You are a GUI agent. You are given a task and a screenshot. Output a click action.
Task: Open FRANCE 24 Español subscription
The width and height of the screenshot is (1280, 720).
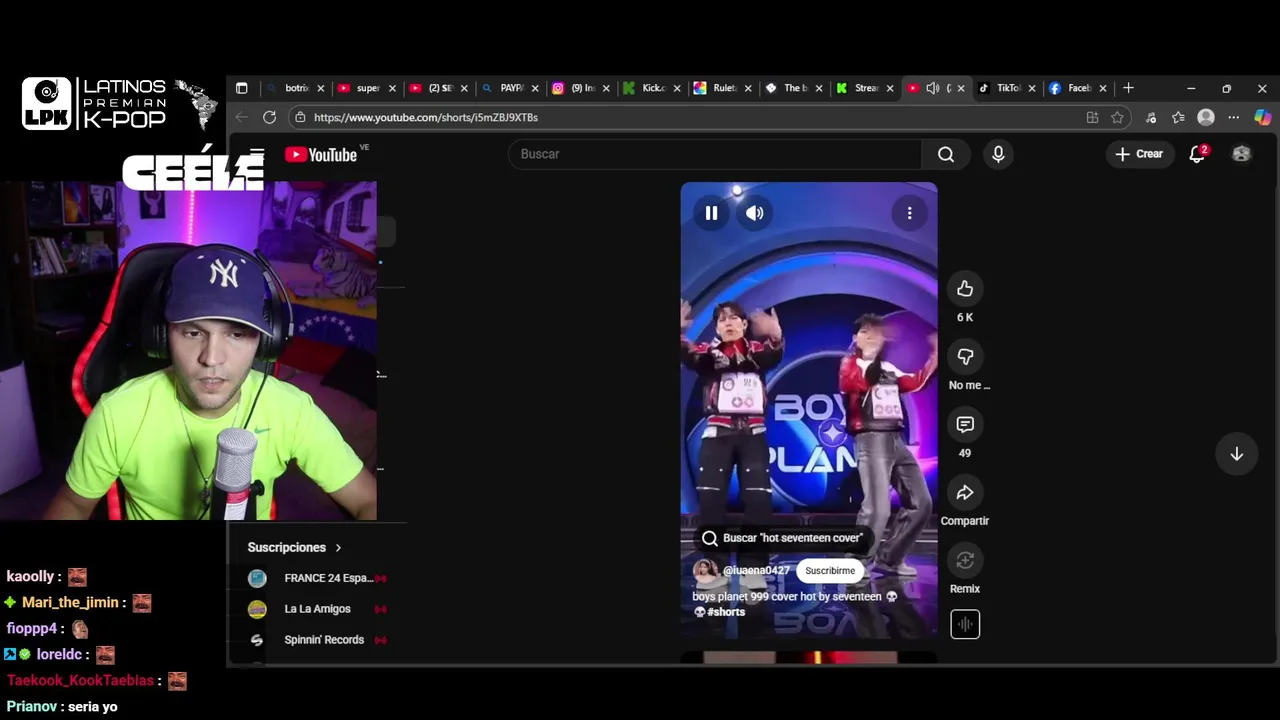[318, 578]
